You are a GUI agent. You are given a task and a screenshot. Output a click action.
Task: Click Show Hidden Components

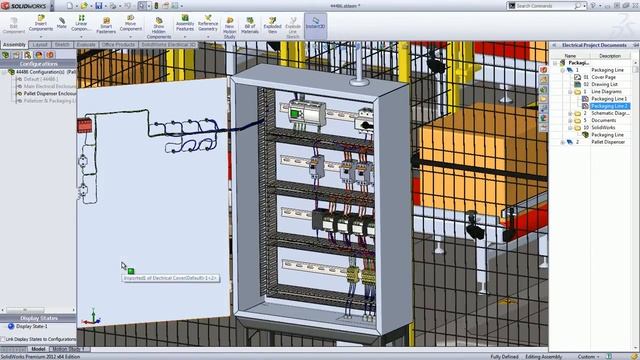[x=159, y=28]
